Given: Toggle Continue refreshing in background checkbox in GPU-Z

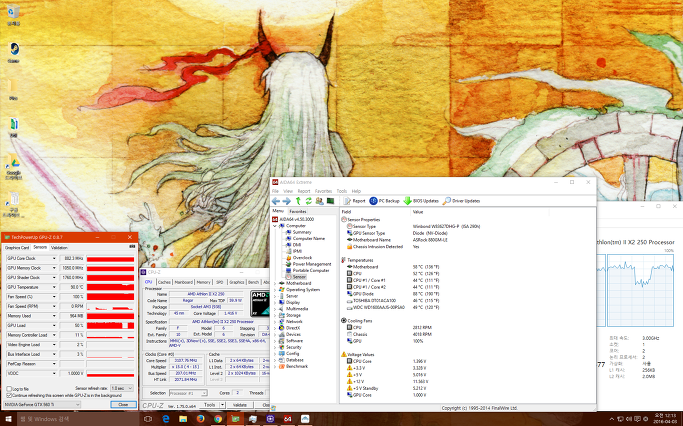Looking at the screenshot, I should pos(9,395).
